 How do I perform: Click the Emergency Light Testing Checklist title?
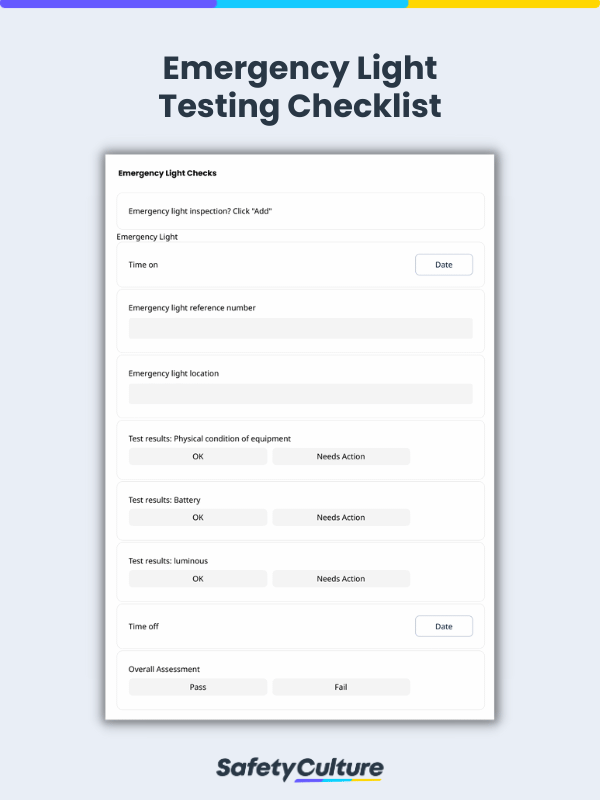coord(300,87)
